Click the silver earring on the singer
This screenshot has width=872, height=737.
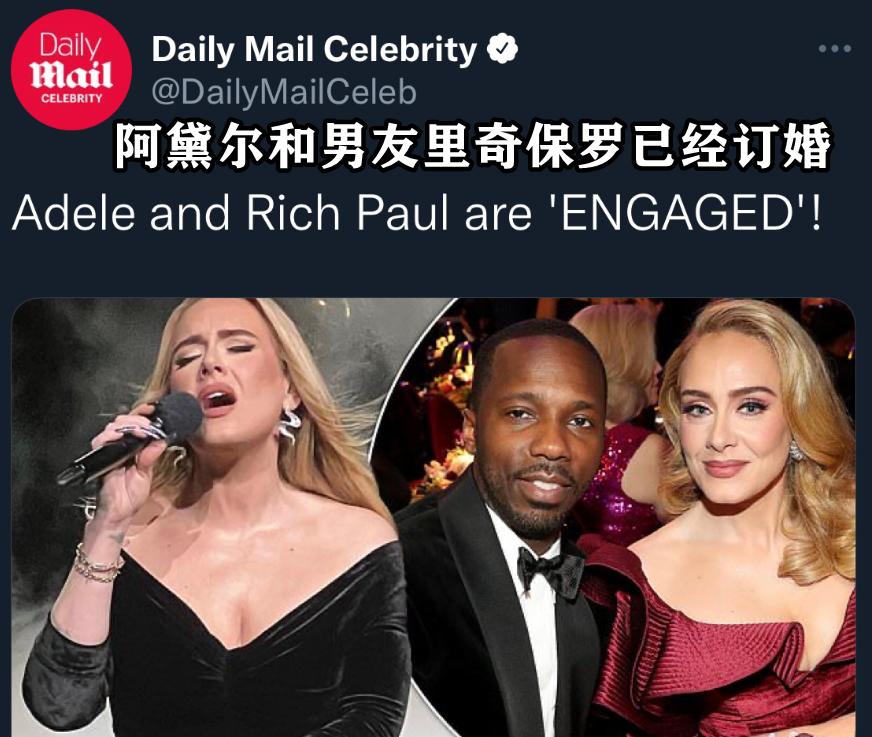[x=289, y=422]
